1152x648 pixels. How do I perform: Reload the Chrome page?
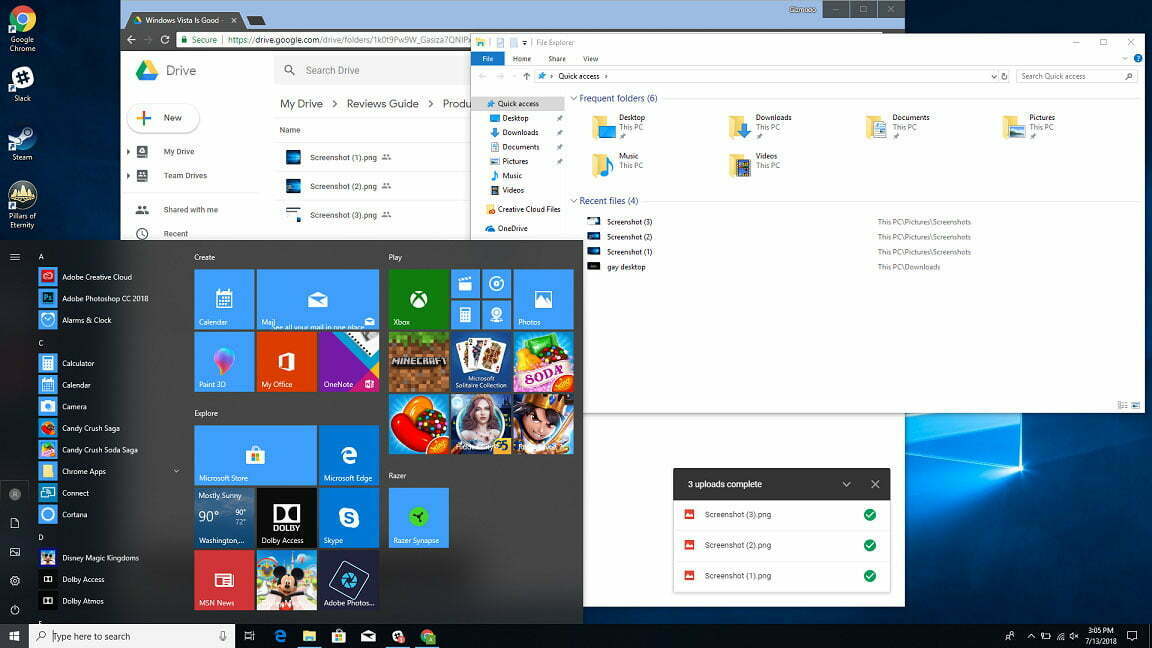[x=165, y=40]
